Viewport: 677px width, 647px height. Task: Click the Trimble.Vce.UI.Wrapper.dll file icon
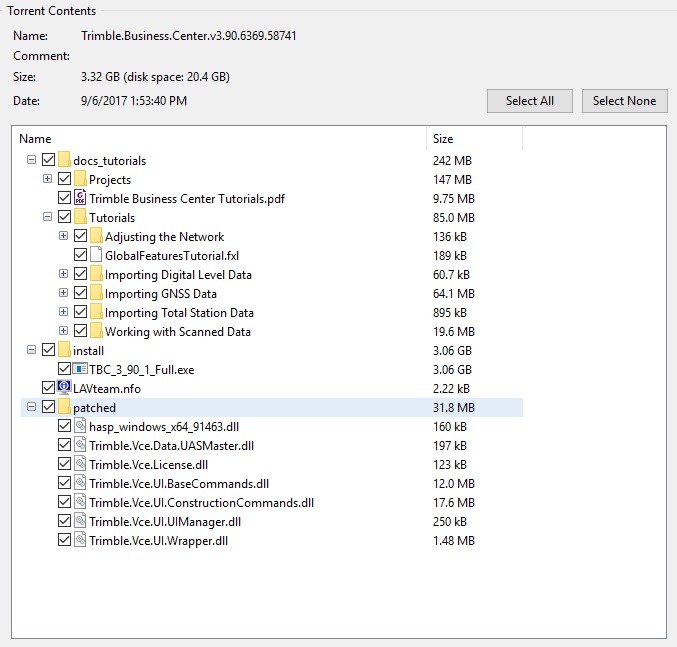80,540
